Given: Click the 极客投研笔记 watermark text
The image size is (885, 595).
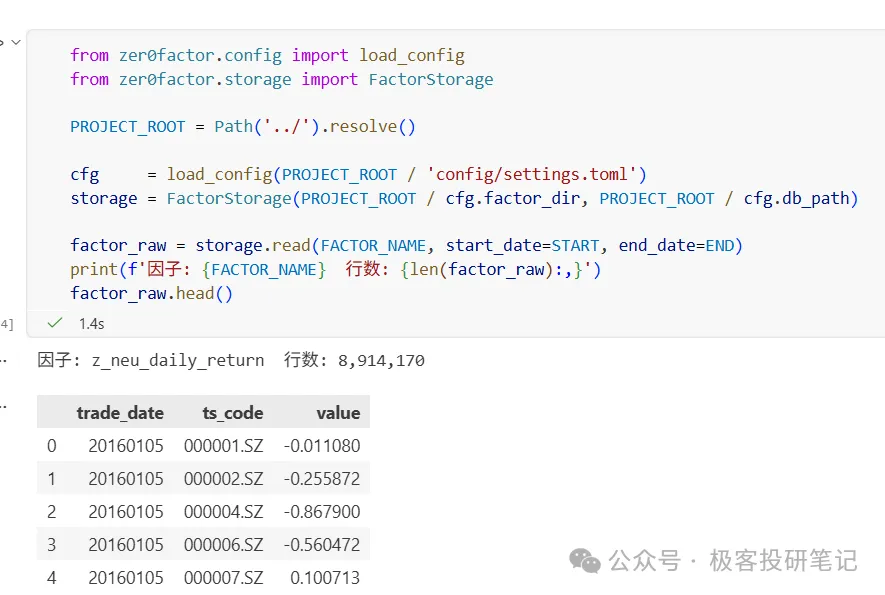Looking at the screenshot, I should pyautogui.click(x=783, y=561).
